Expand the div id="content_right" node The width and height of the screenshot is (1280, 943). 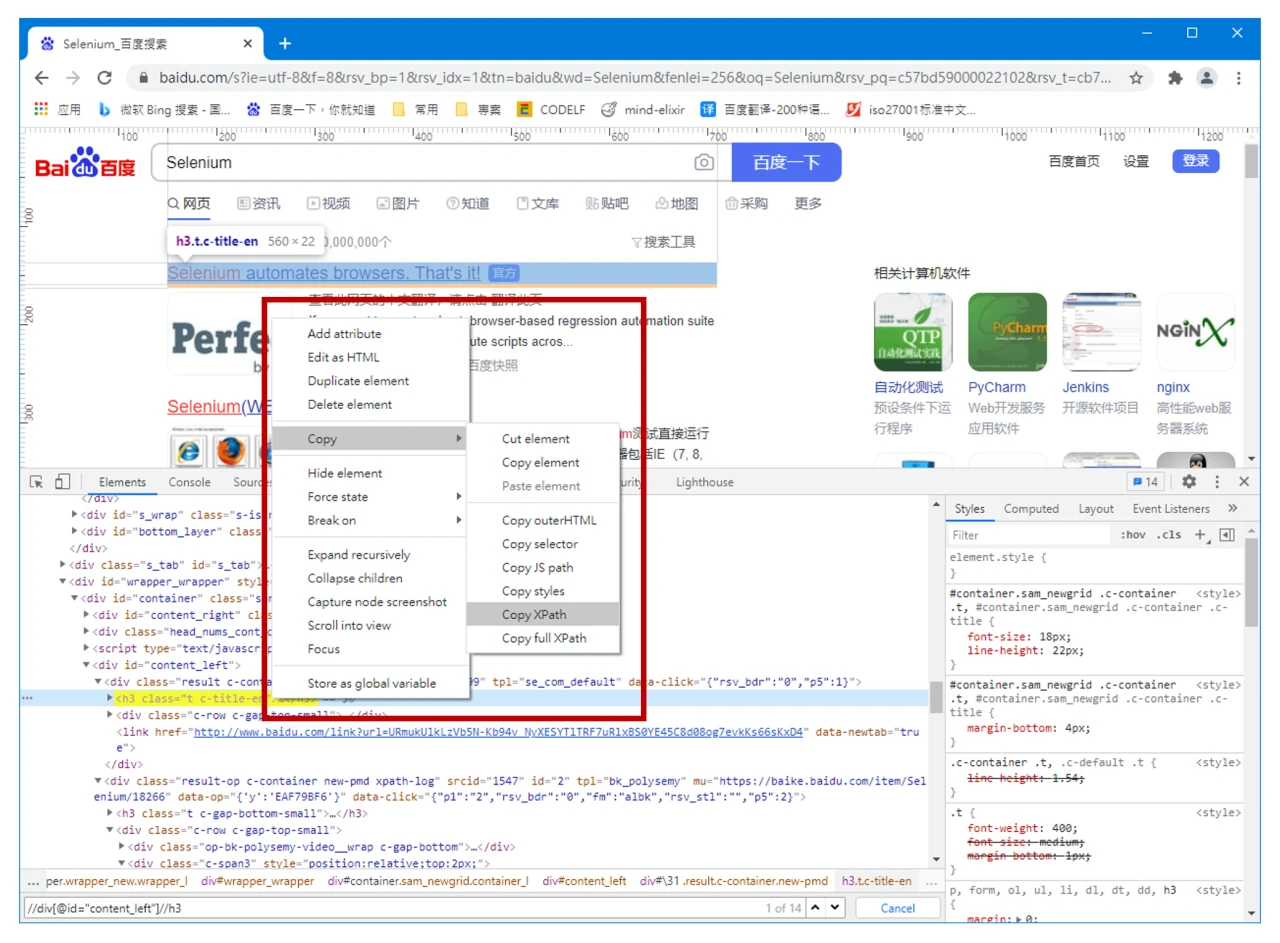[x=87, y=615]
